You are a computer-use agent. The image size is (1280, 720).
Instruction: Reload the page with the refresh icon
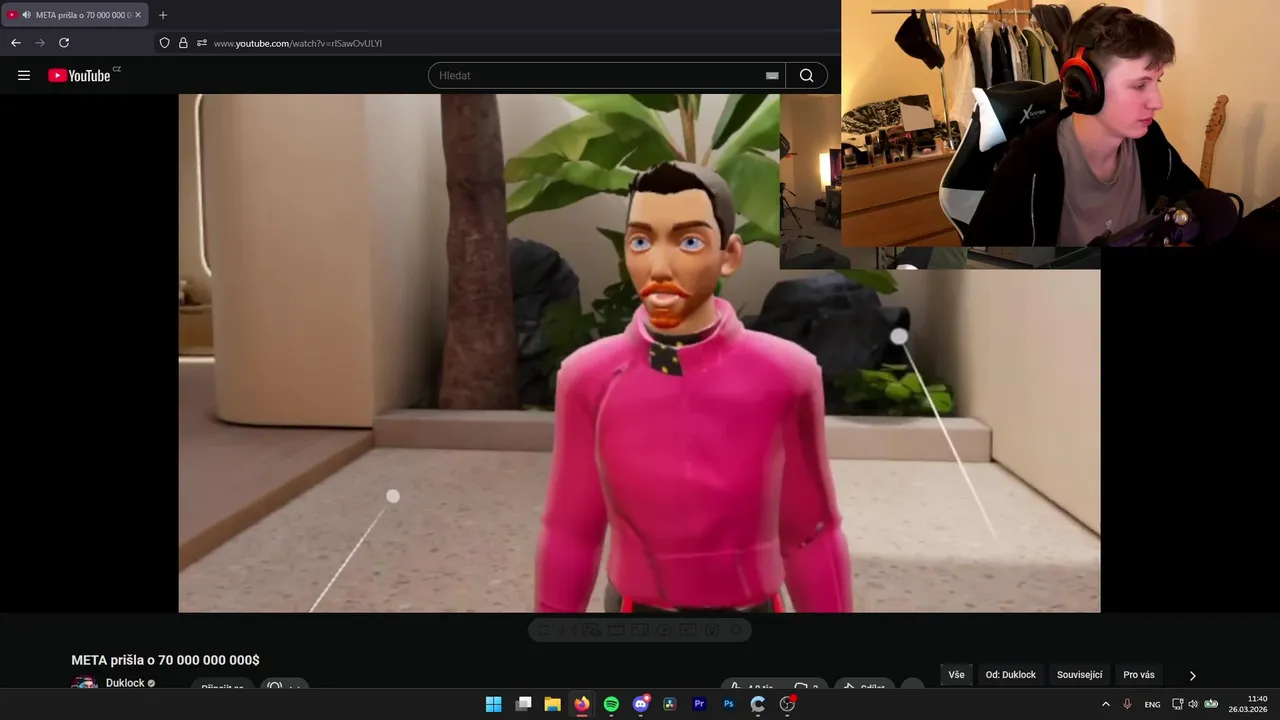pos(64,43)
